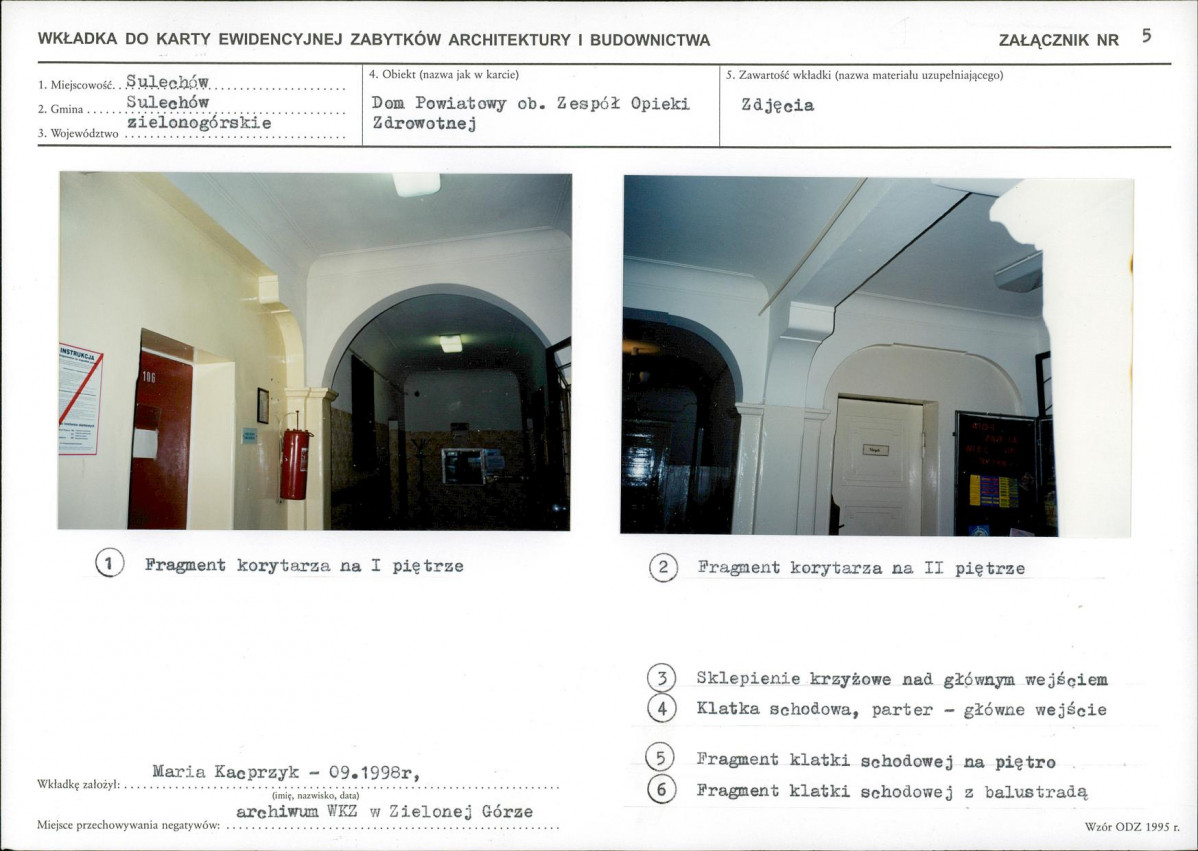The image size is (1198, 851).
Task: Click the circled number 1 marker
Action: 109,564
